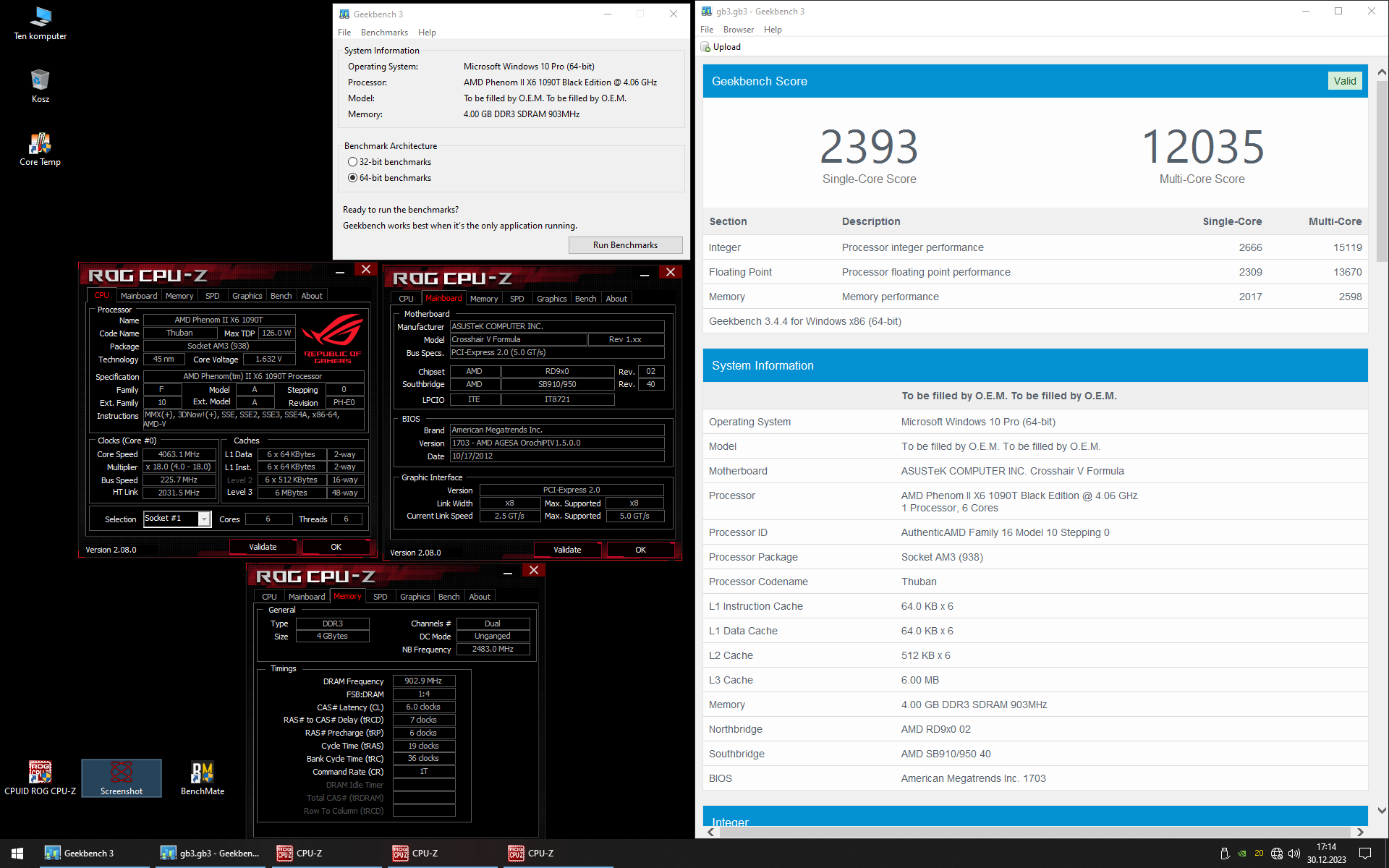The height and width of the screenshot is (868, 1389).
Task: Click gb3.gb3 window title icon
Action: (x=707, y=11)
